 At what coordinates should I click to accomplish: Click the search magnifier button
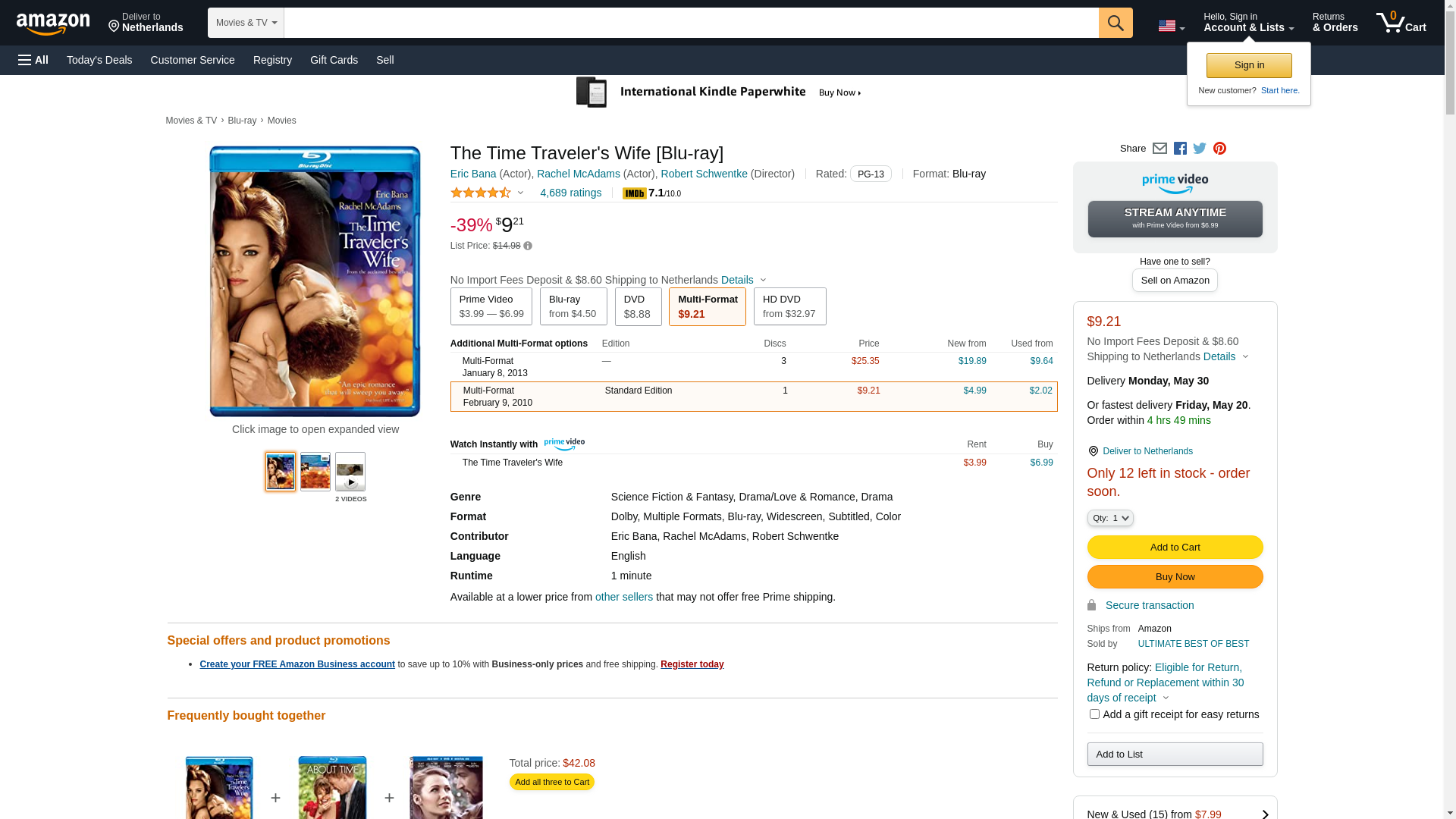(1115, 23)
